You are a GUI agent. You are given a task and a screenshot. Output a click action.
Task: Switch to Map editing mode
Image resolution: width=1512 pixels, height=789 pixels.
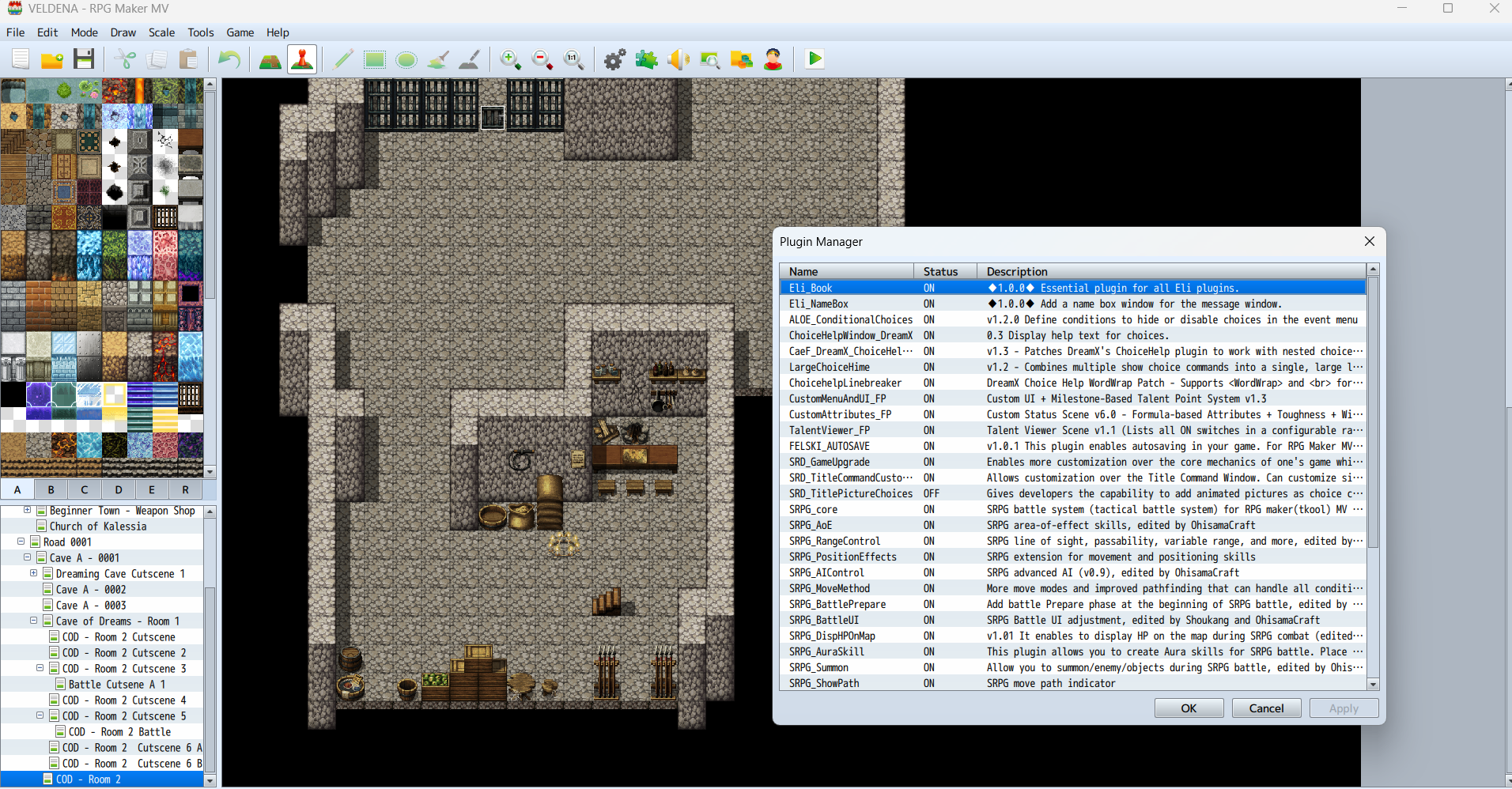pos(270,59)
